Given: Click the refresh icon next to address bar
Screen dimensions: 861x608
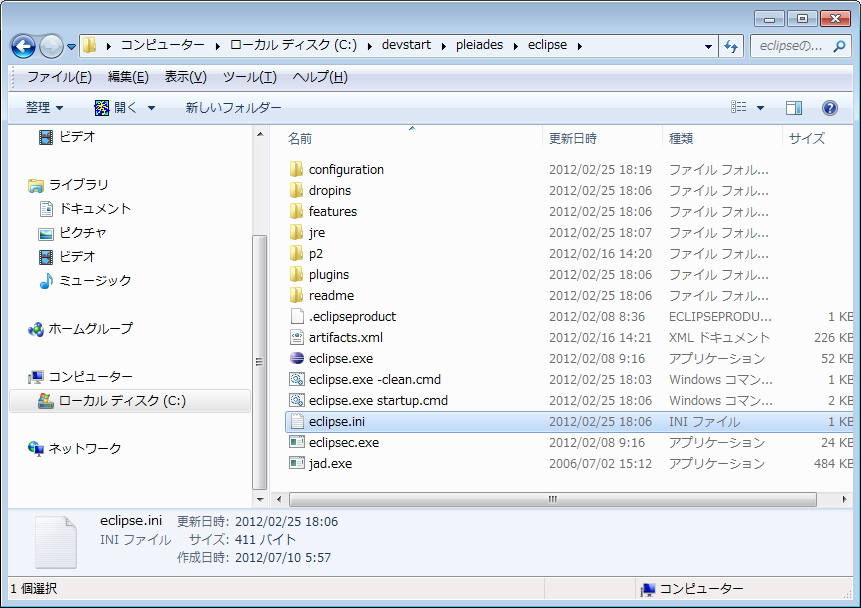Looking at the screenshot, I should point(731,46).
